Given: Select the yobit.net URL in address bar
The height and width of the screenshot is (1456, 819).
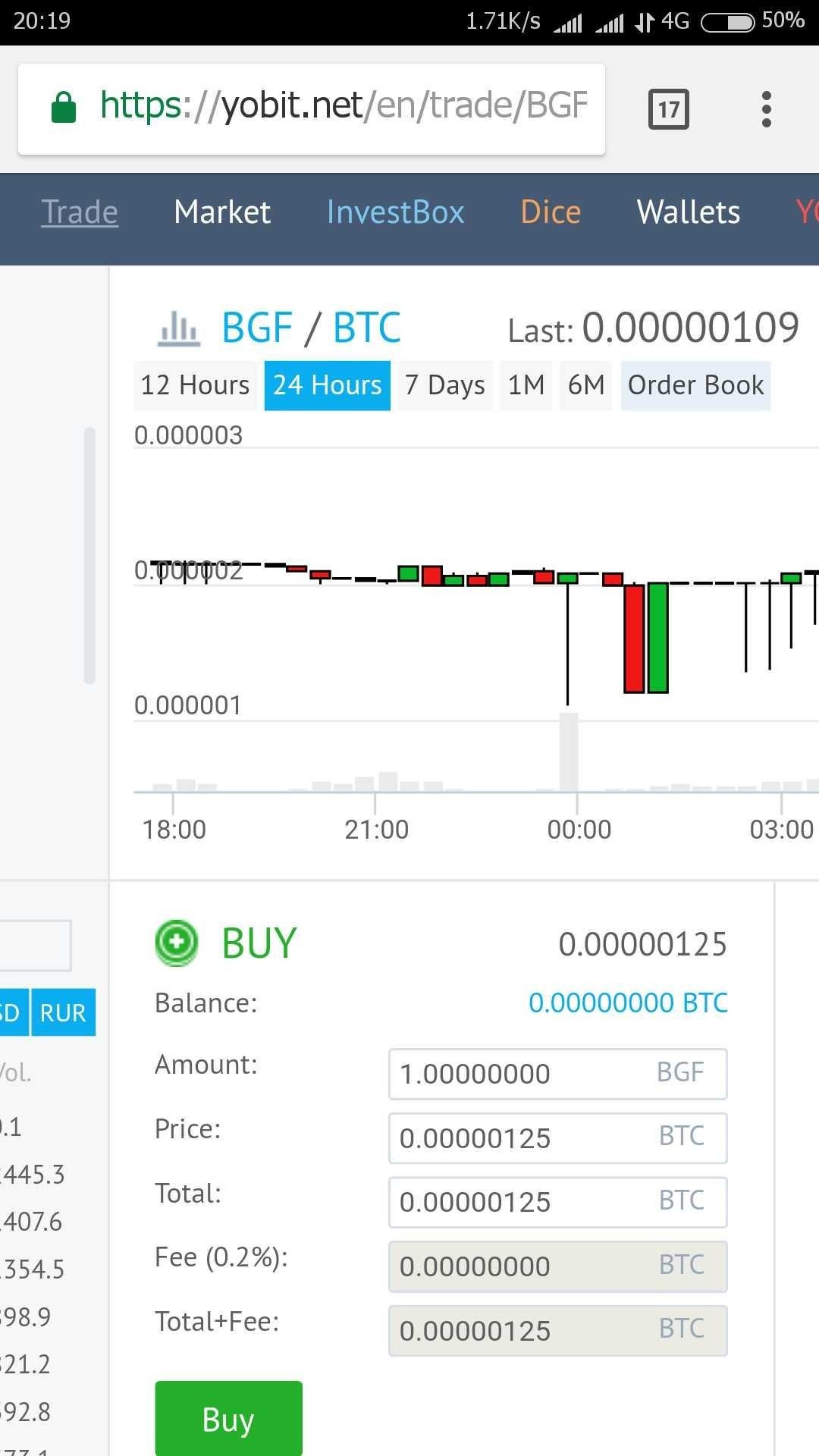Looking at the screenshot, I should [x=344, y=105].
